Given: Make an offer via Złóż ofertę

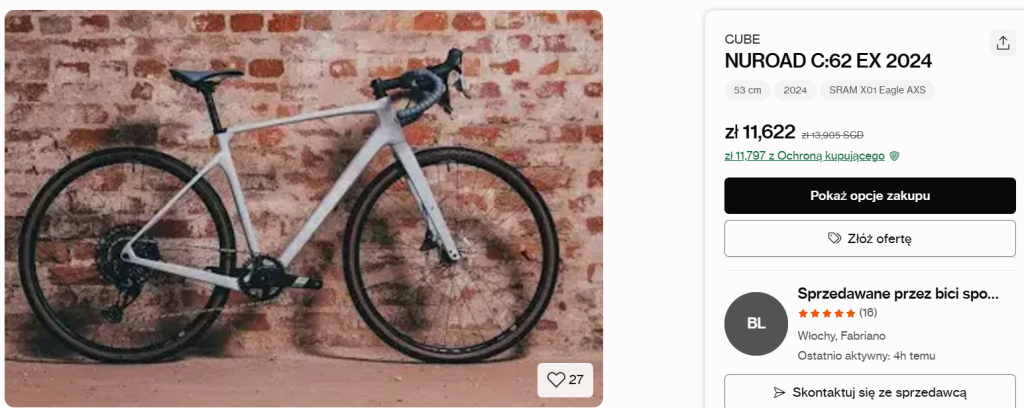Looking at the screenshot, I should 869,239.
